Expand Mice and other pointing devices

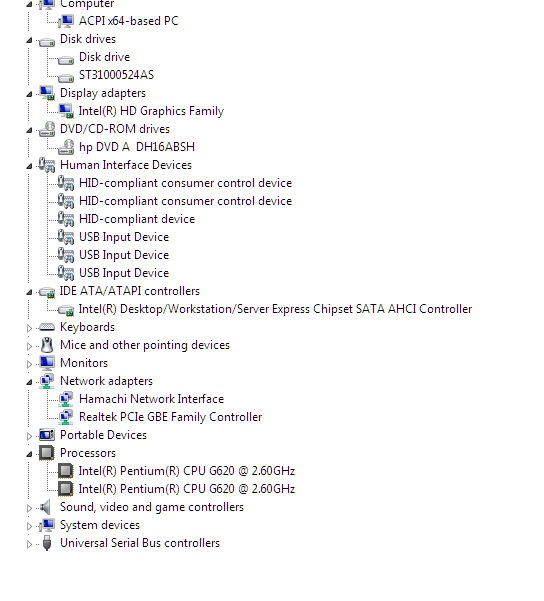point(29,346)
